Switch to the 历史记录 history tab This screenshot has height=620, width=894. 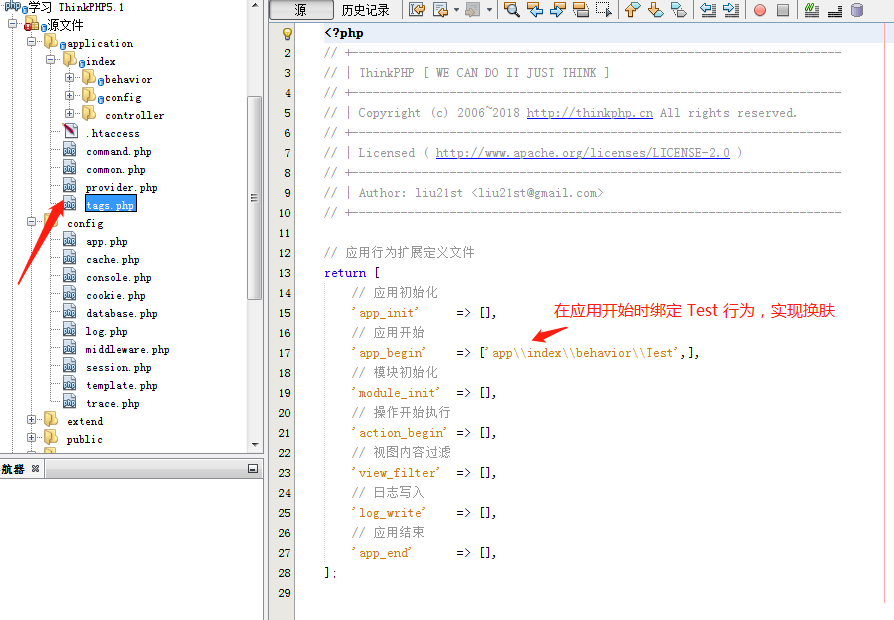tap(365, 10)
